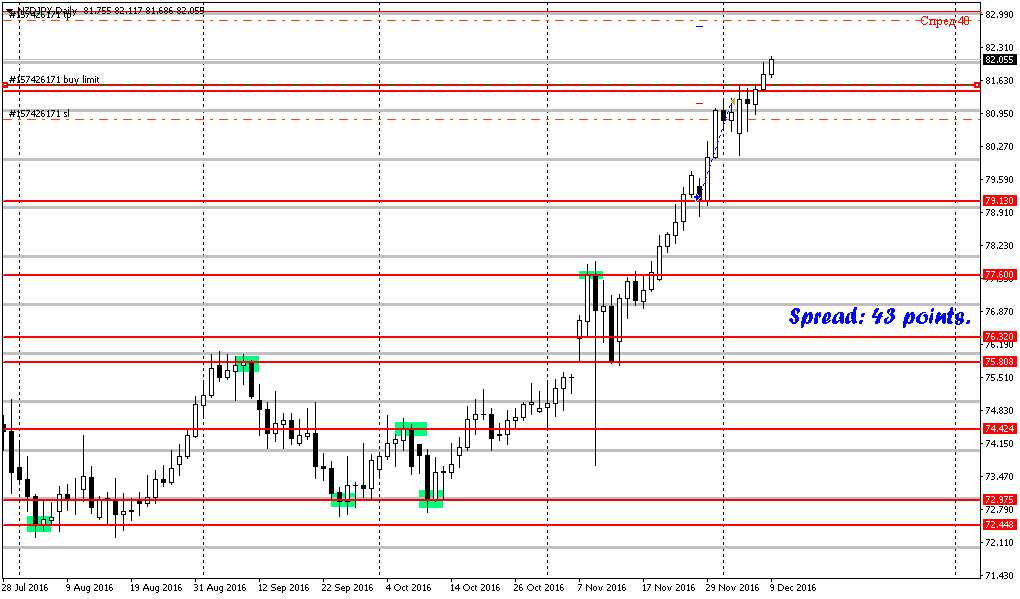1020x599 pixels.
Task: Select the '#157426171 sl' stop loss label
Action: click(x=39, y=113)
